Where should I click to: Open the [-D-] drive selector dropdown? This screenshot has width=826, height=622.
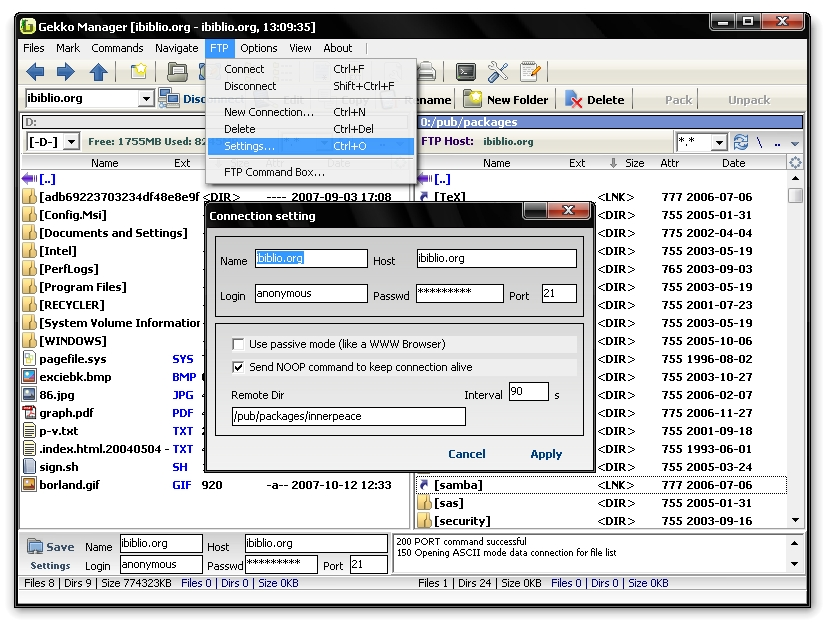(71, 142)
